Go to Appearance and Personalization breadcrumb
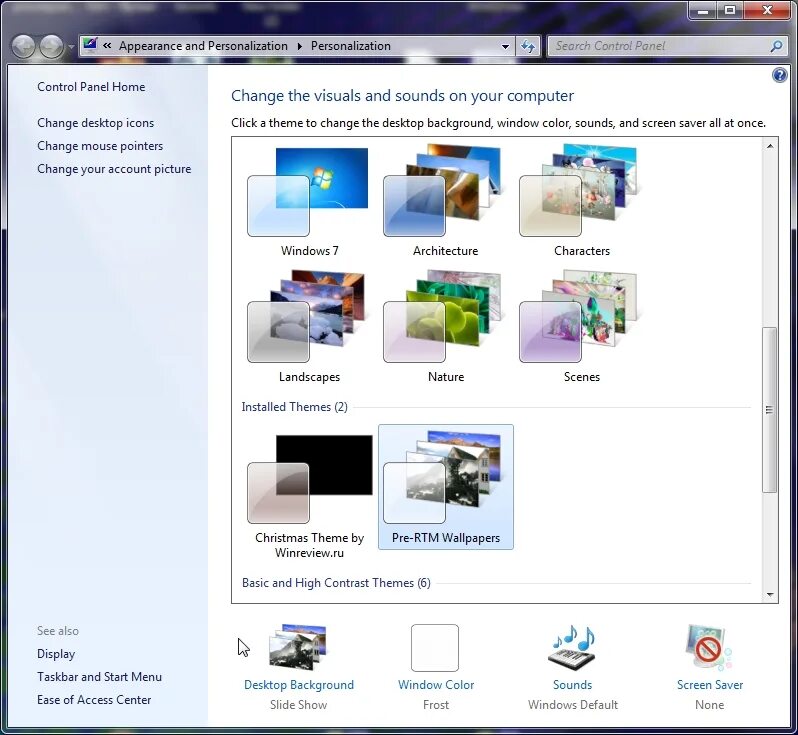 [203, 46]
